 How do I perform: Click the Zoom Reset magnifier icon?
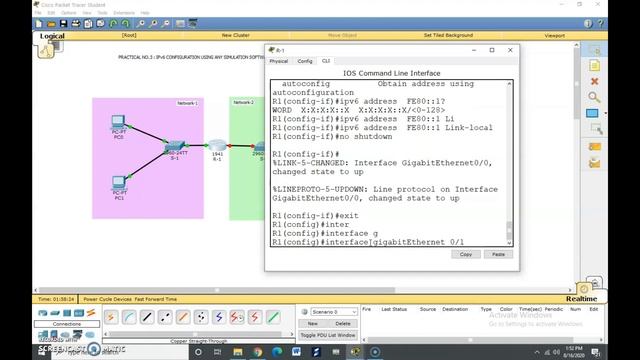coord(153,24)
